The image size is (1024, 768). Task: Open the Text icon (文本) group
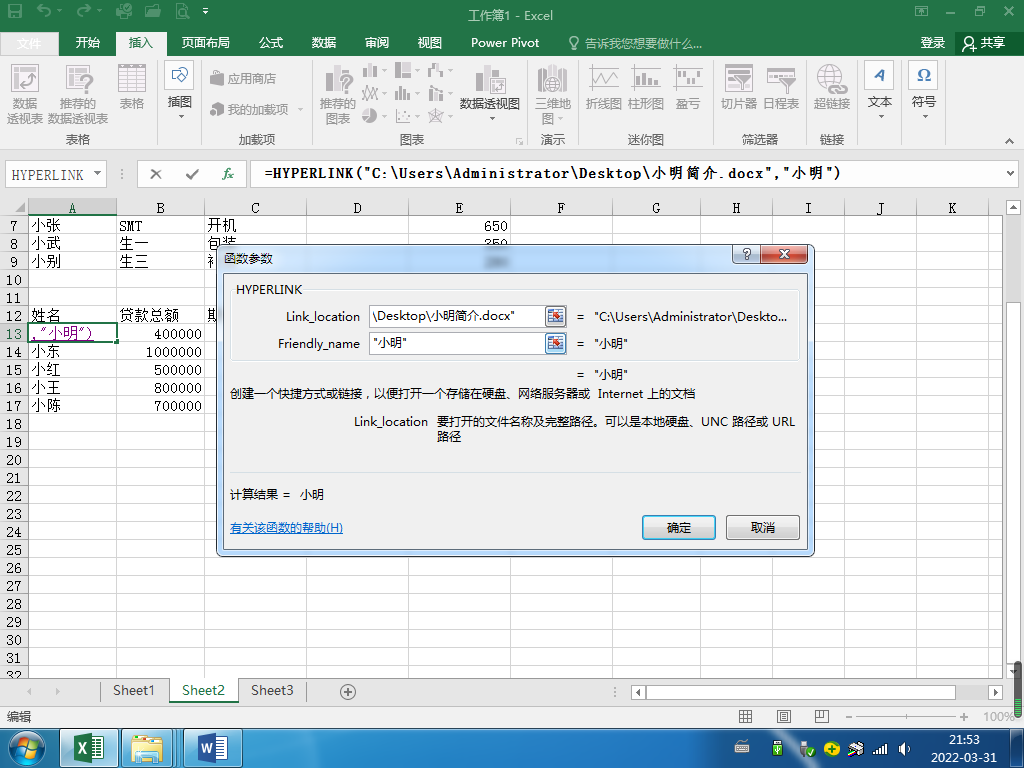(x=880, y=91)
